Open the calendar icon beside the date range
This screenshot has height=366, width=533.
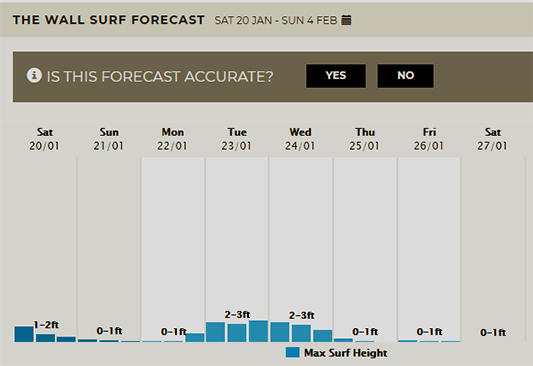(x=346, y=20)
